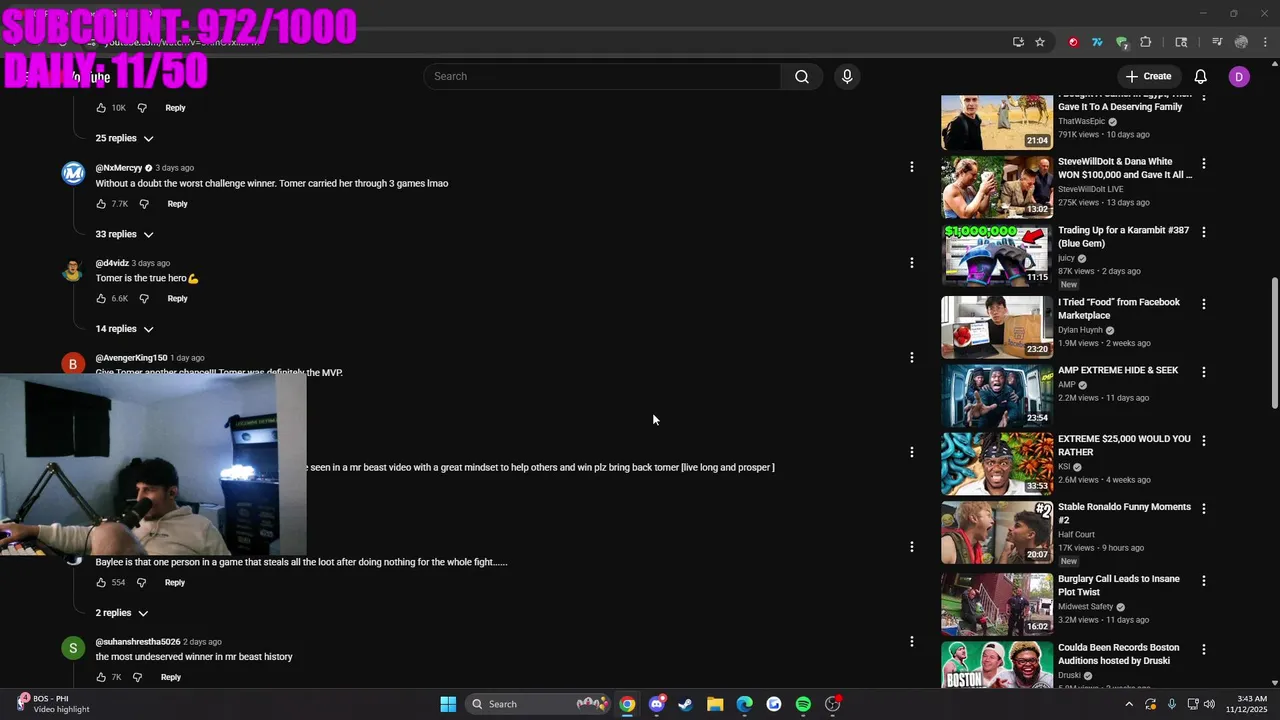Open action menu on @suhanshrestha5026's comment

pyautogui.click(x=911, y=641)
